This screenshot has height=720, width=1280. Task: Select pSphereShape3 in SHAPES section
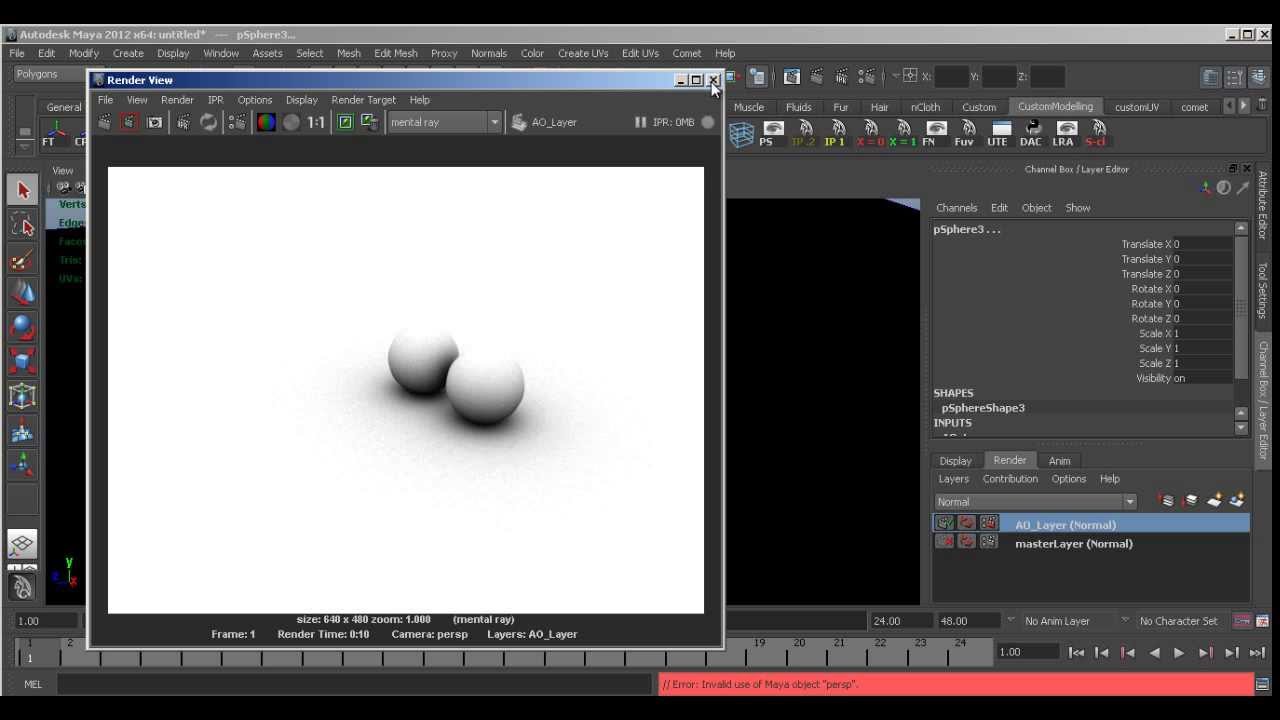983,408
